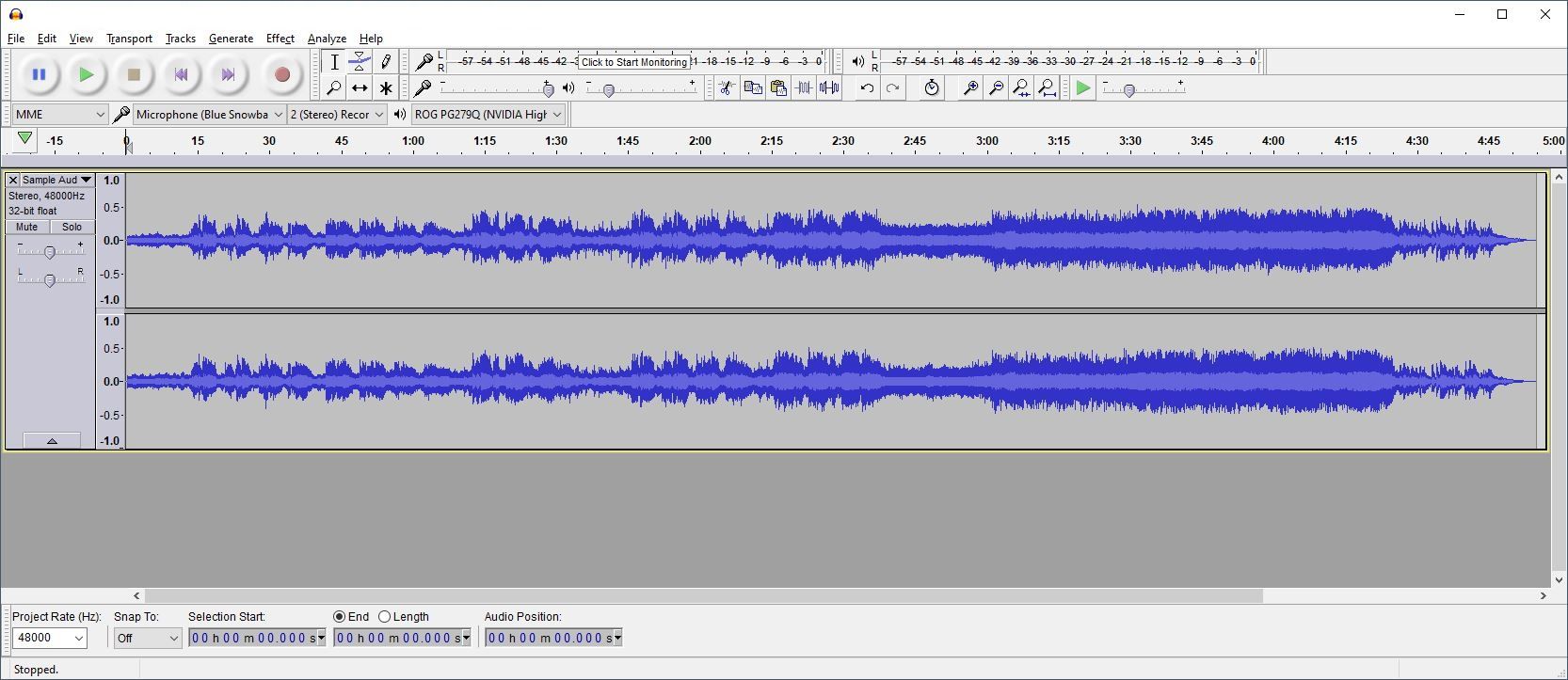Click the Fit Selection zoom icon
This screenshot has height=680, width=1568.
(x=1021, y=87)
